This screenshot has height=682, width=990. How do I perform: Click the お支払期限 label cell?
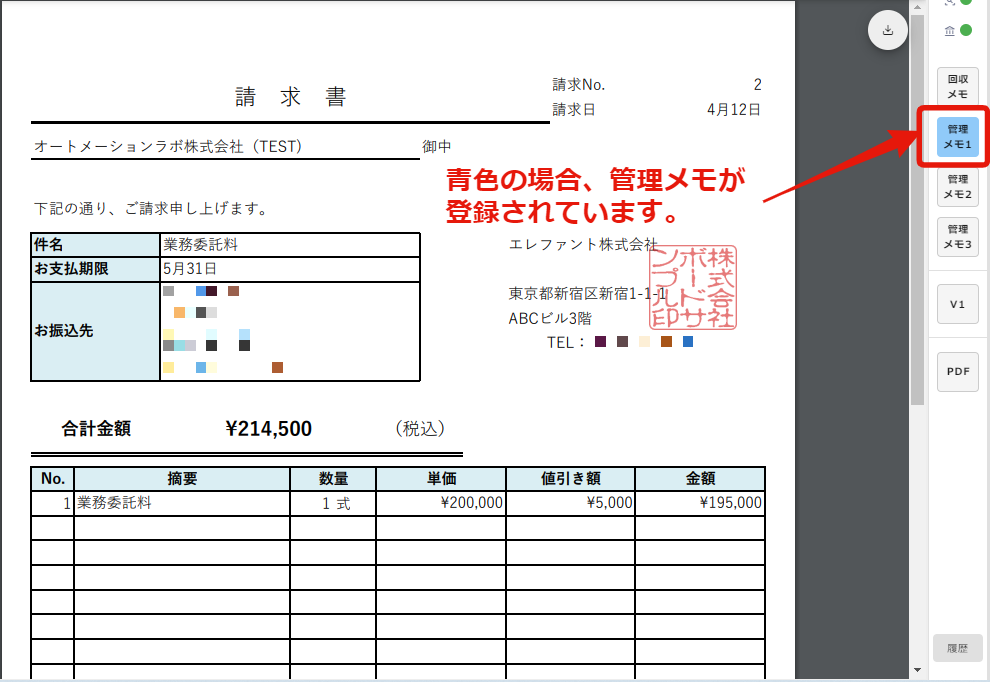[95, 269]
